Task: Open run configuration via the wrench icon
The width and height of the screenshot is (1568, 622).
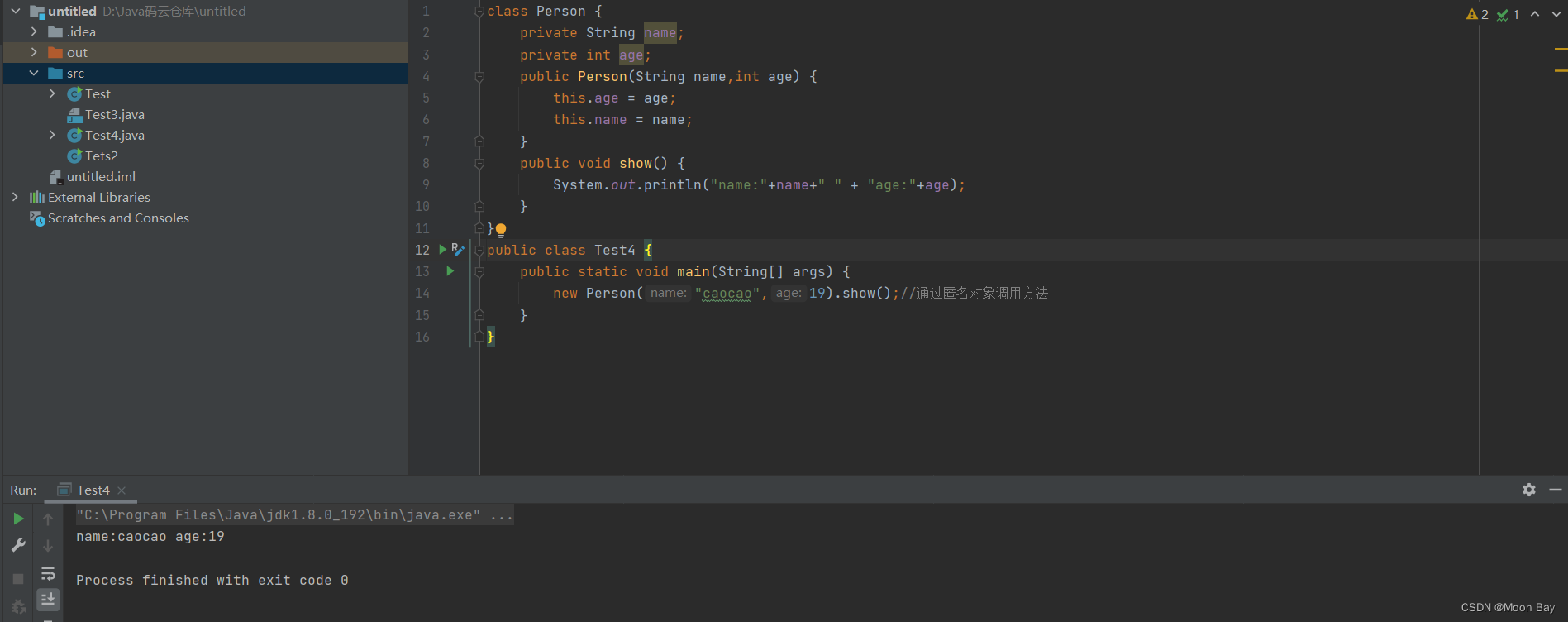Action: pyautogui.click(x=18, y=545)
